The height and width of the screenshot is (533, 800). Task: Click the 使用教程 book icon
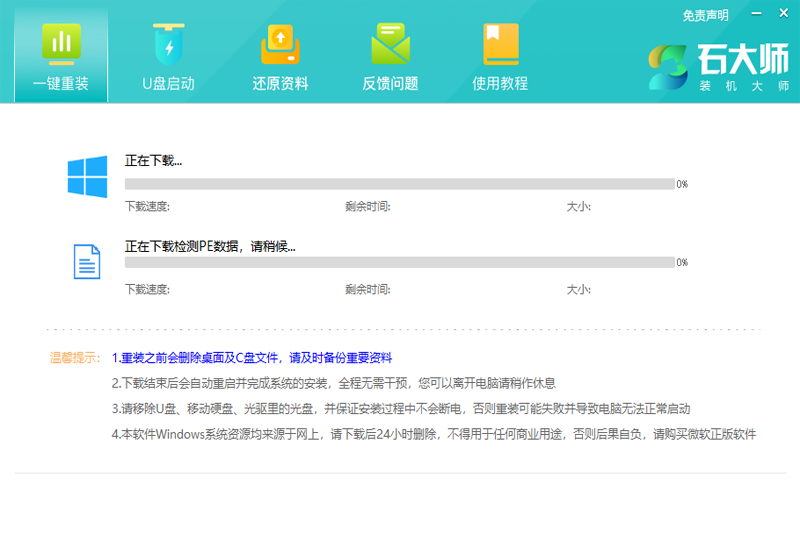499,44
